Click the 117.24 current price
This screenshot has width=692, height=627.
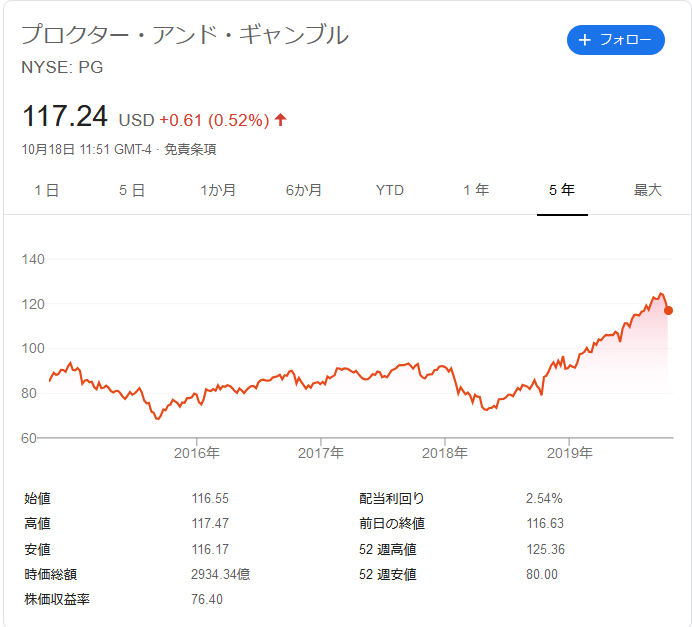[65, 116]
